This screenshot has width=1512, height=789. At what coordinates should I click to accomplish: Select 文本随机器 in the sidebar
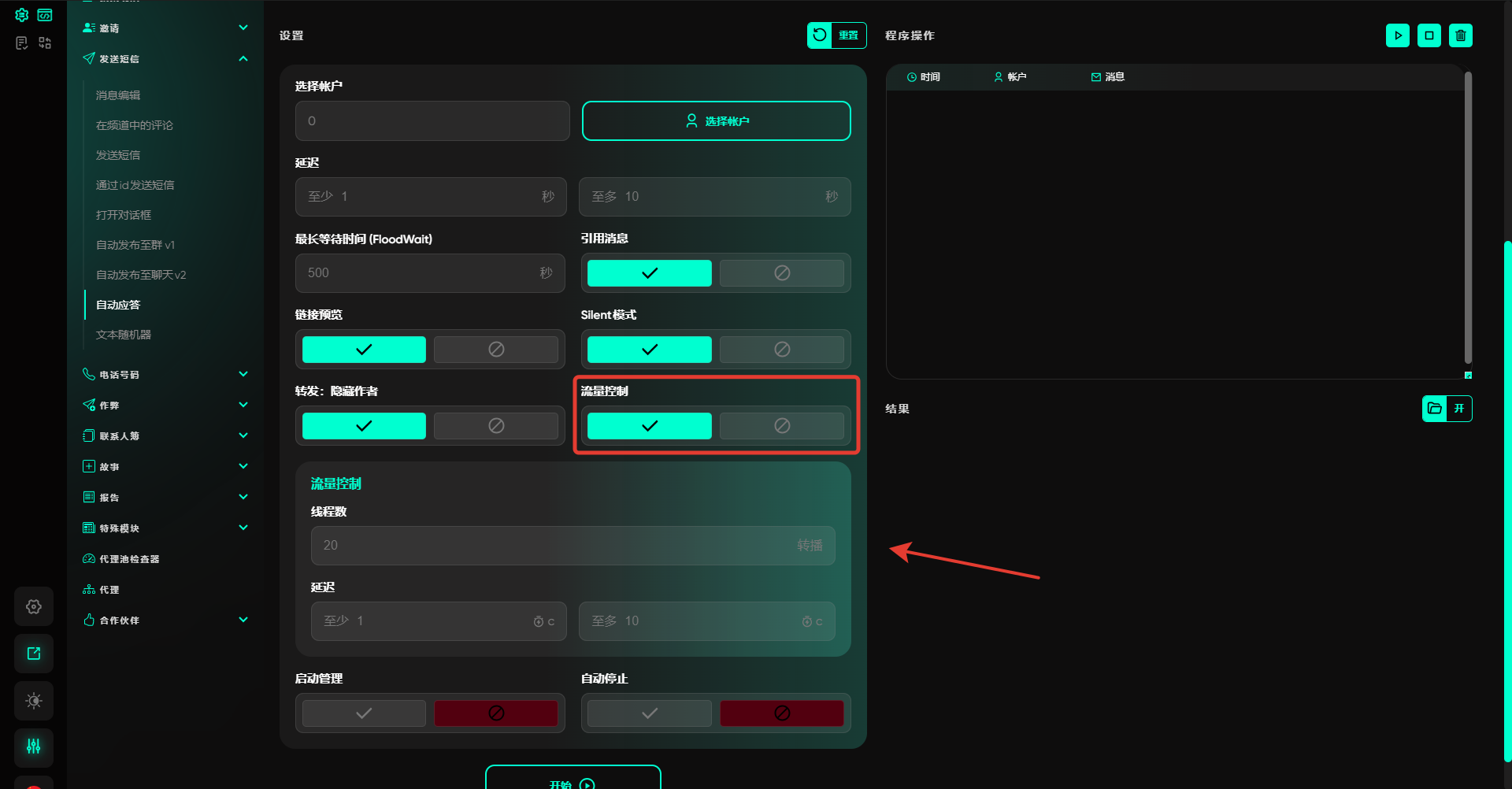124,335
